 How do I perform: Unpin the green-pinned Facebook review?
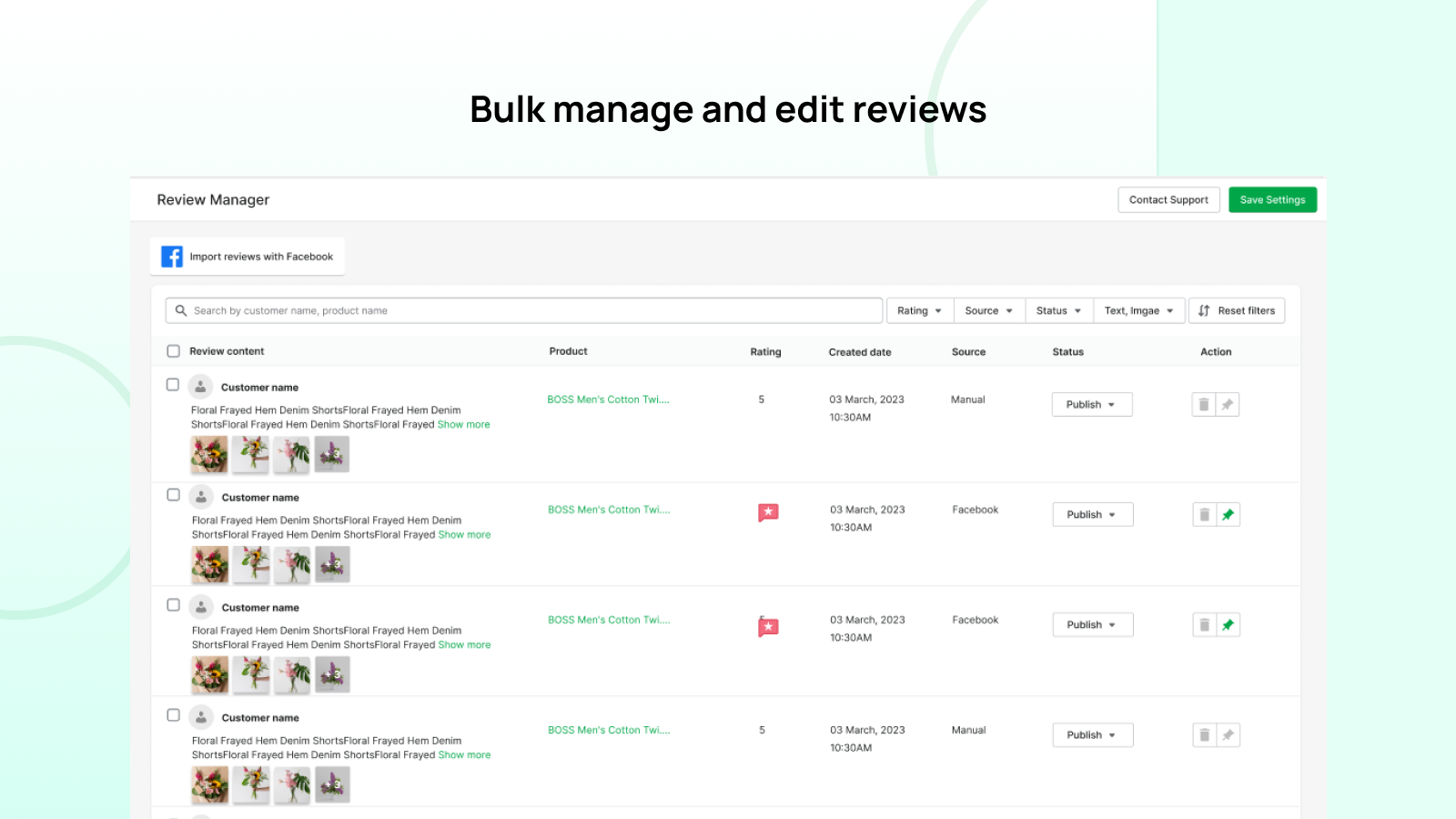point(1228,514)
